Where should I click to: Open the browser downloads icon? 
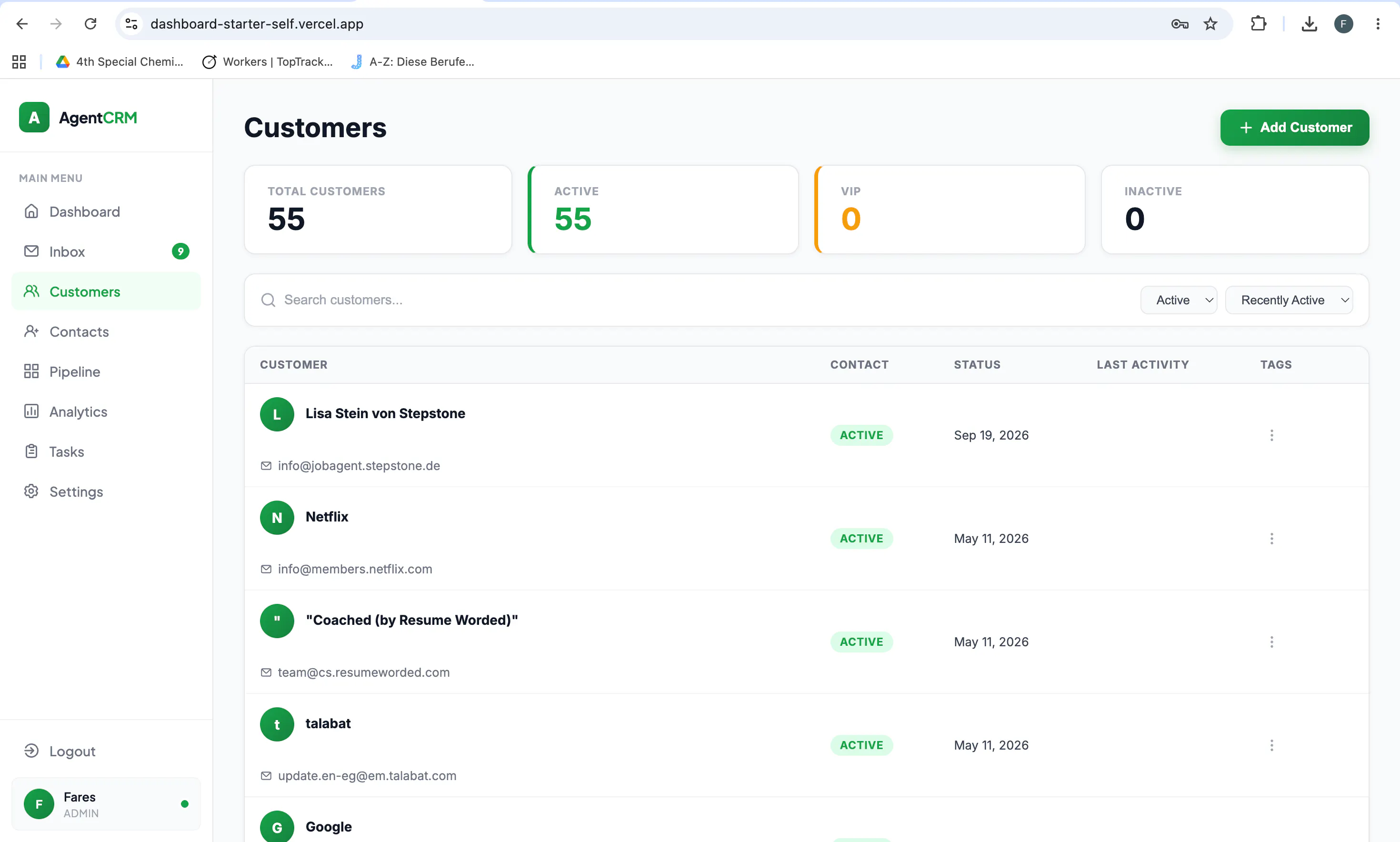click(x=1309, y=24)
